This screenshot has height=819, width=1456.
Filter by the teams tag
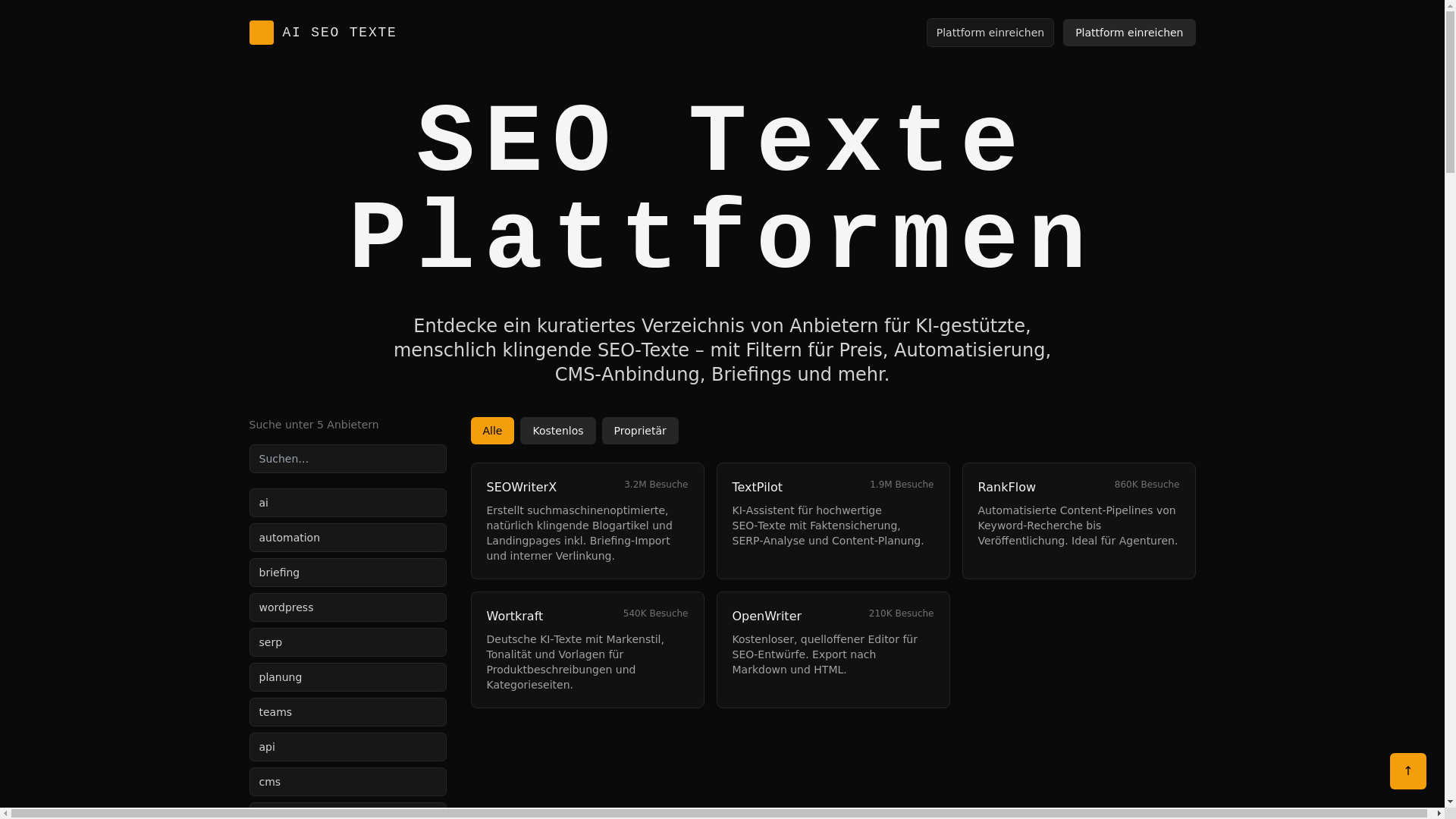347,712
